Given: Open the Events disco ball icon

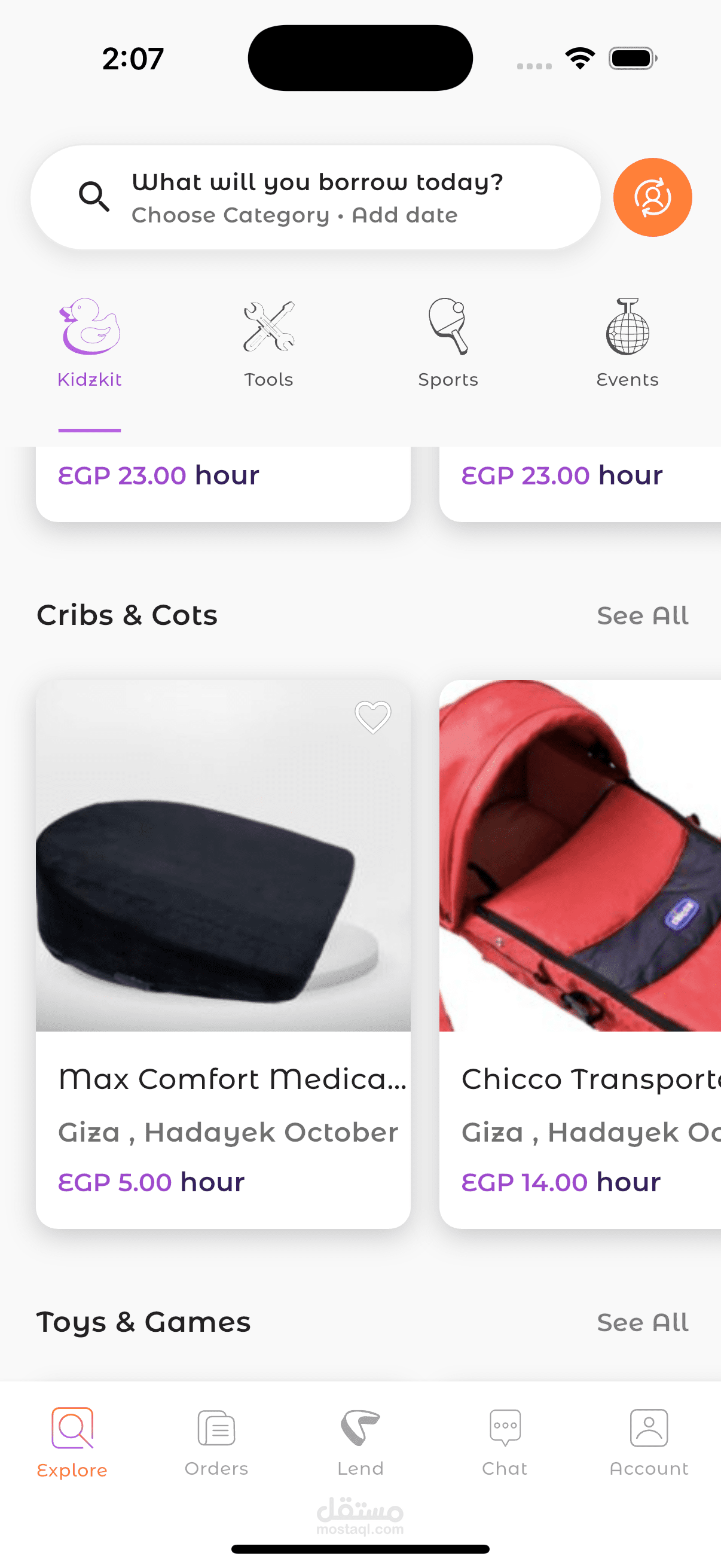Looking at the screenshot, I should coord(627,327).
